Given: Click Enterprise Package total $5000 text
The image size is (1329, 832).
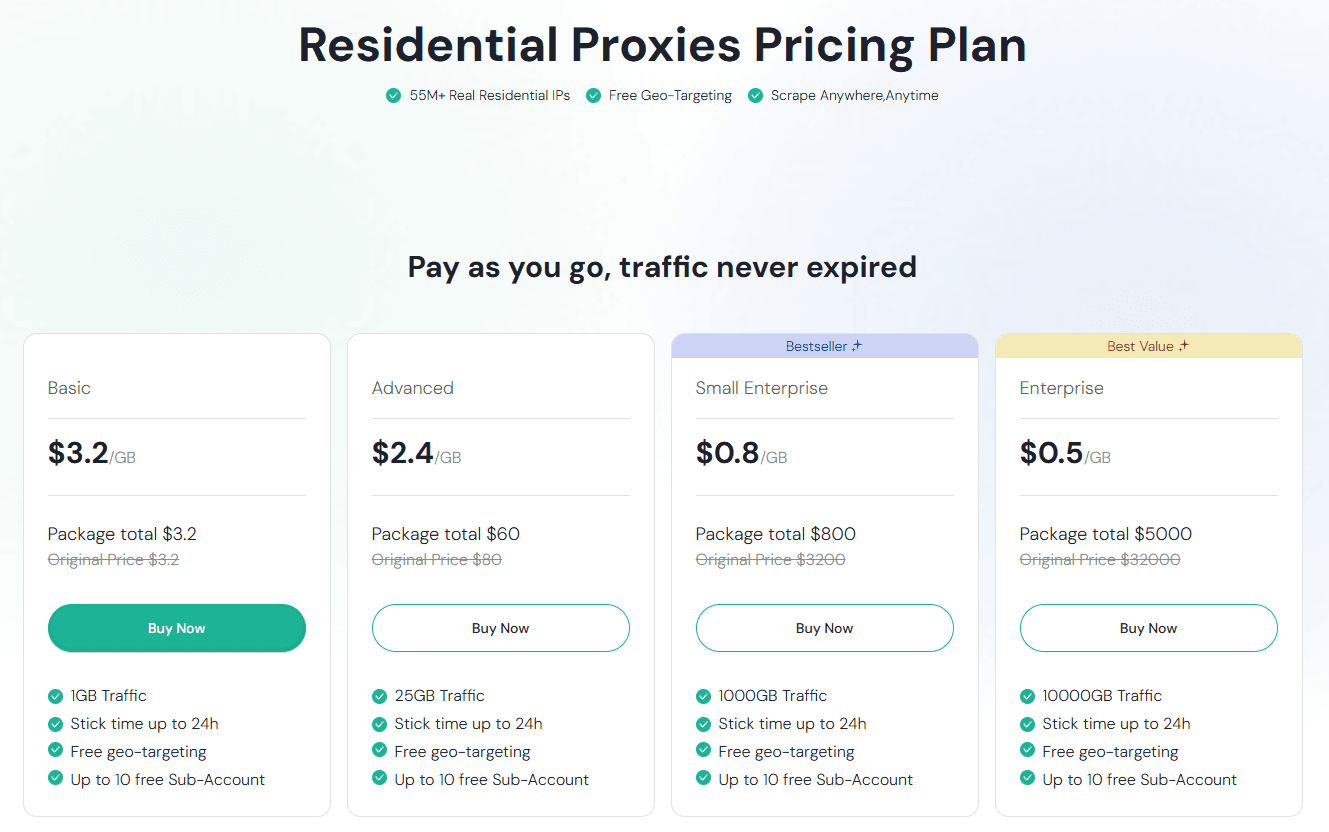Looking at the screenshot, I should click(x=1105, y=534).
